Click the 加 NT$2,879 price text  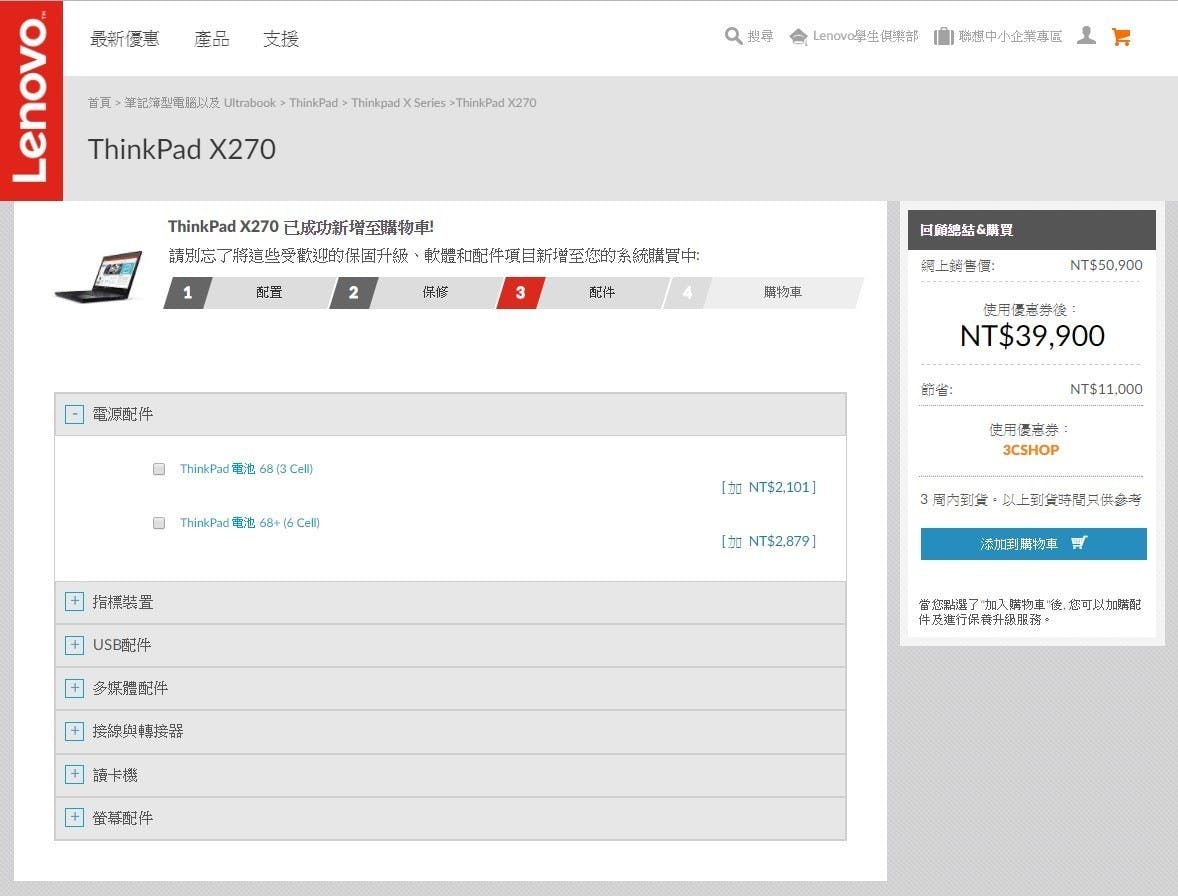(769, 541)
